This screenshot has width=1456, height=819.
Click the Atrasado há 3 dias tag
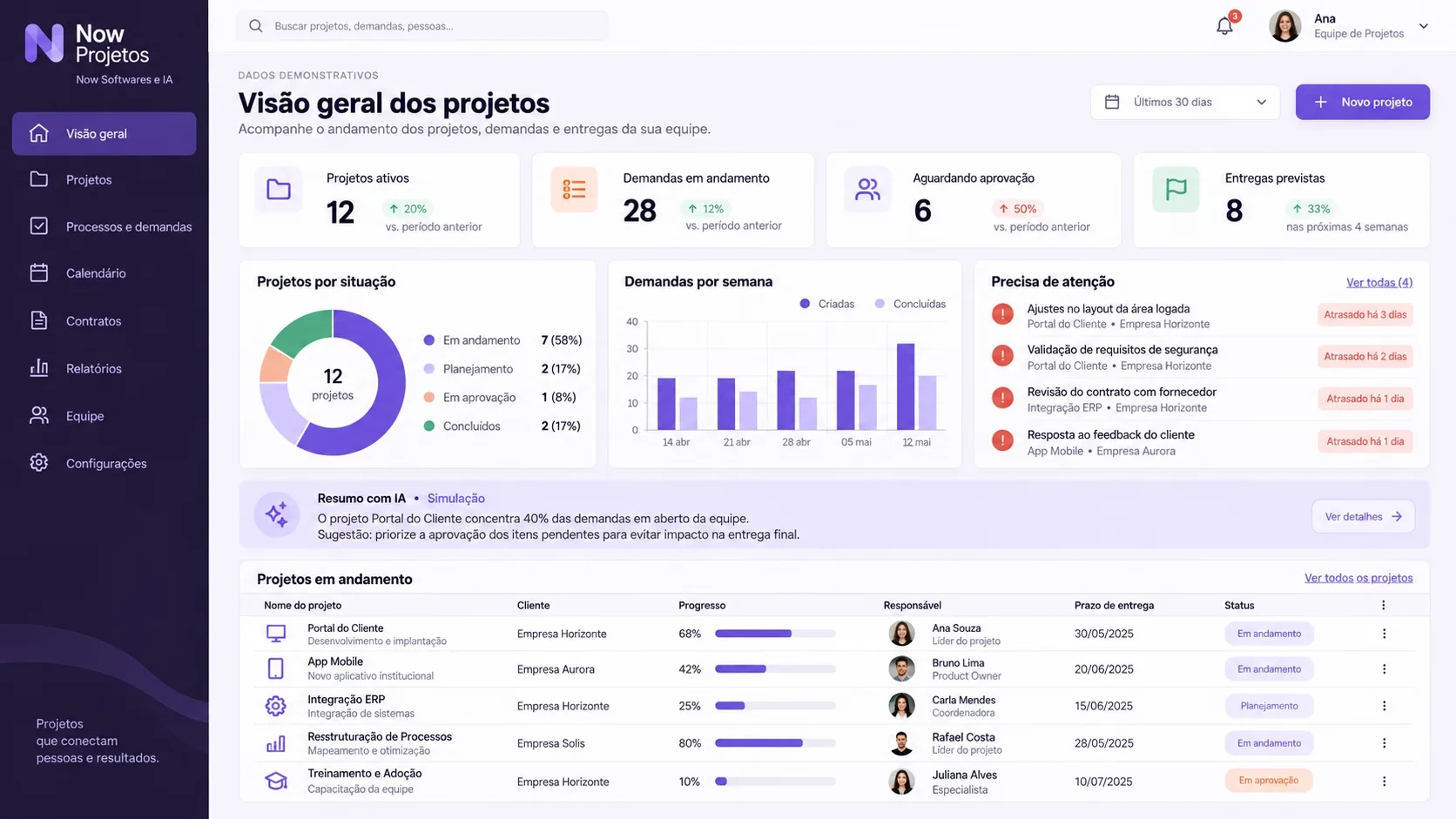(1365, 315)
